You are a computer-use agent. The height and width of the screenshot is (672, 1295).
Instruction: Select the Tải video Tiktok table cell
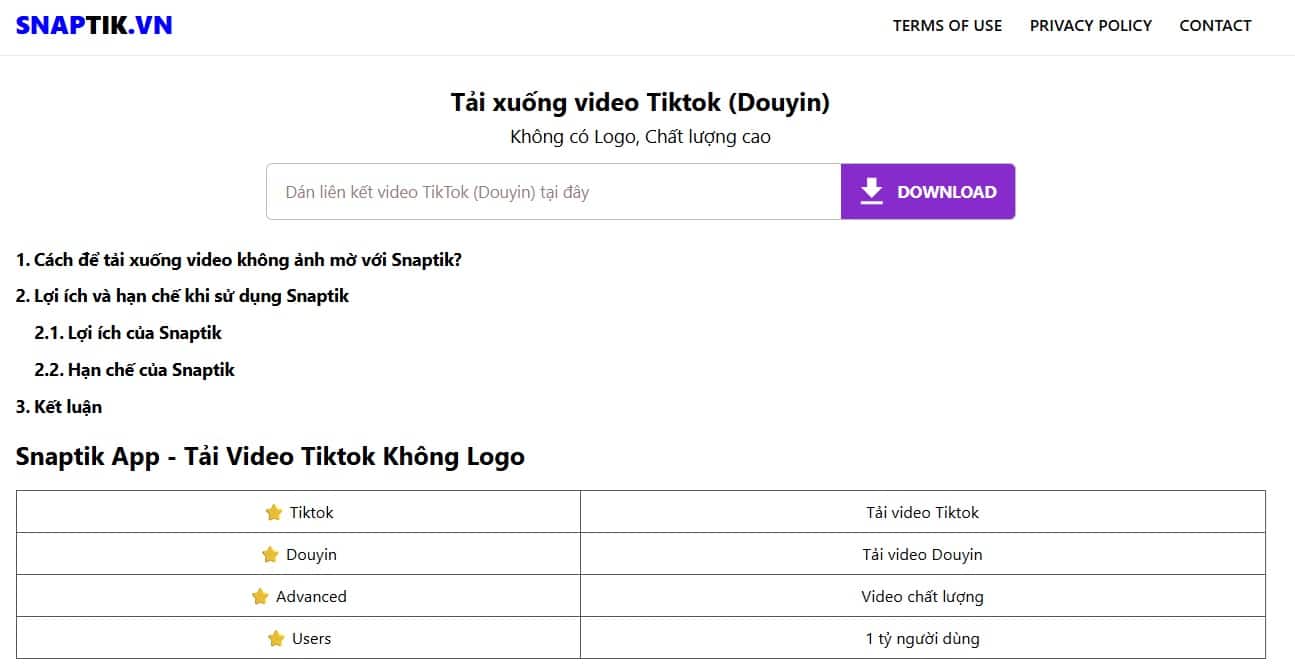click(922, 513)
